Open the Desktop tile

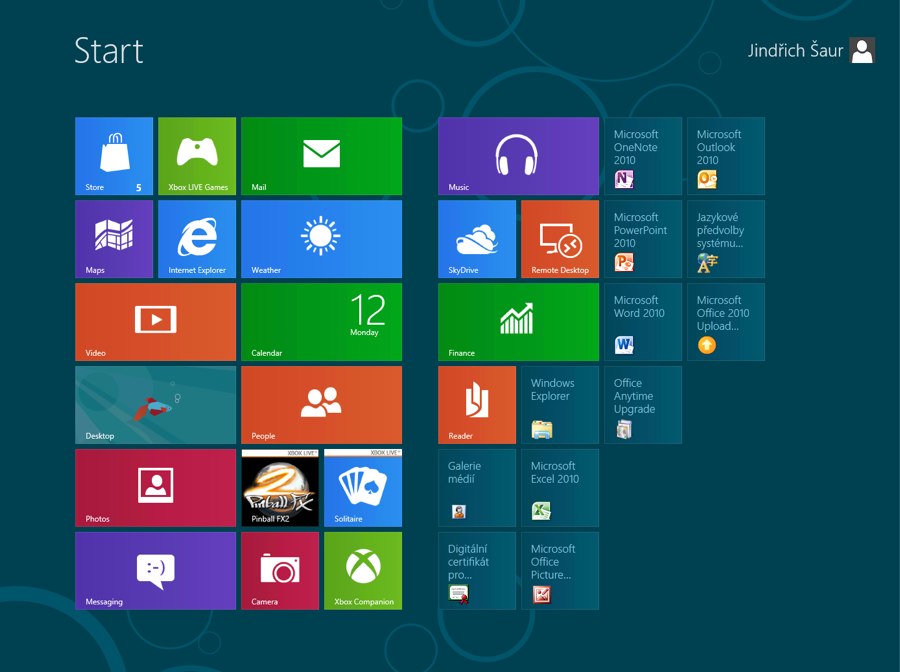pyautogui.click(x=155, y=404)
